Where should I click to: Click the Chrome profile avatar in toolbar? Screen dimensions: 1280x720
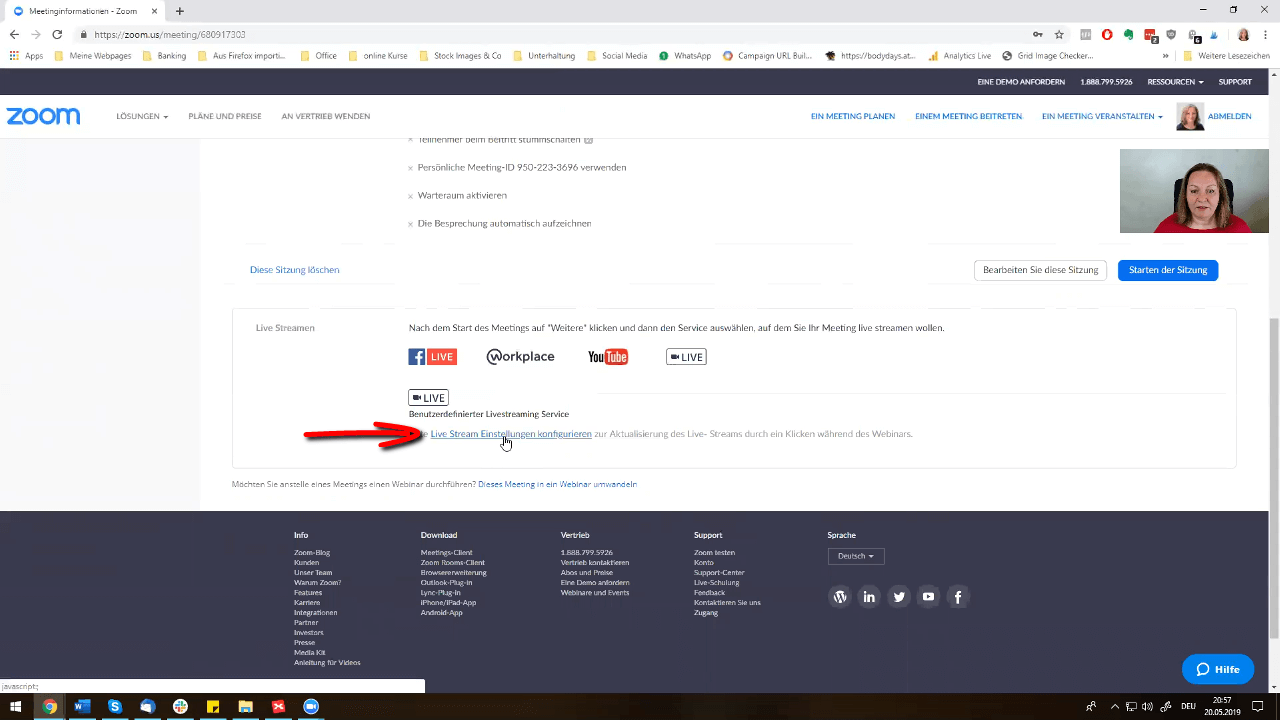point(1244,34)
